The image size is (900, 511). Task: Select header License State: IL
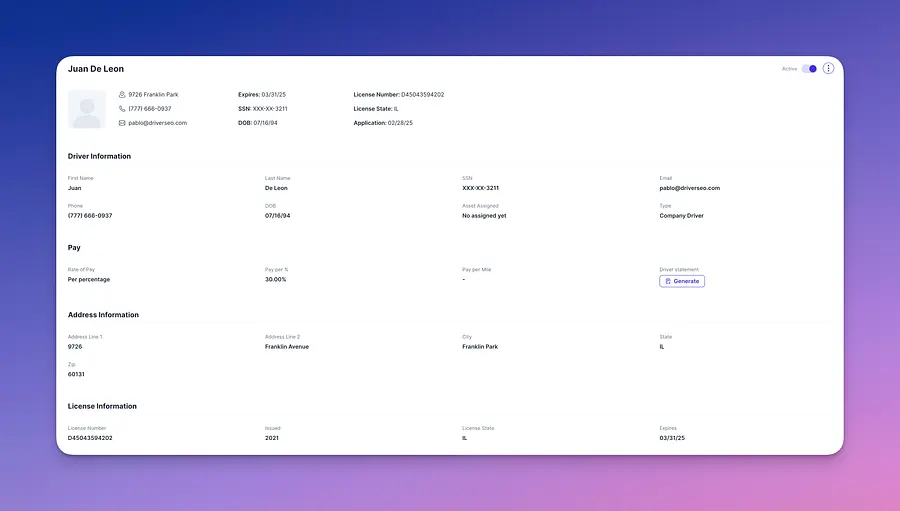point(376,109)
